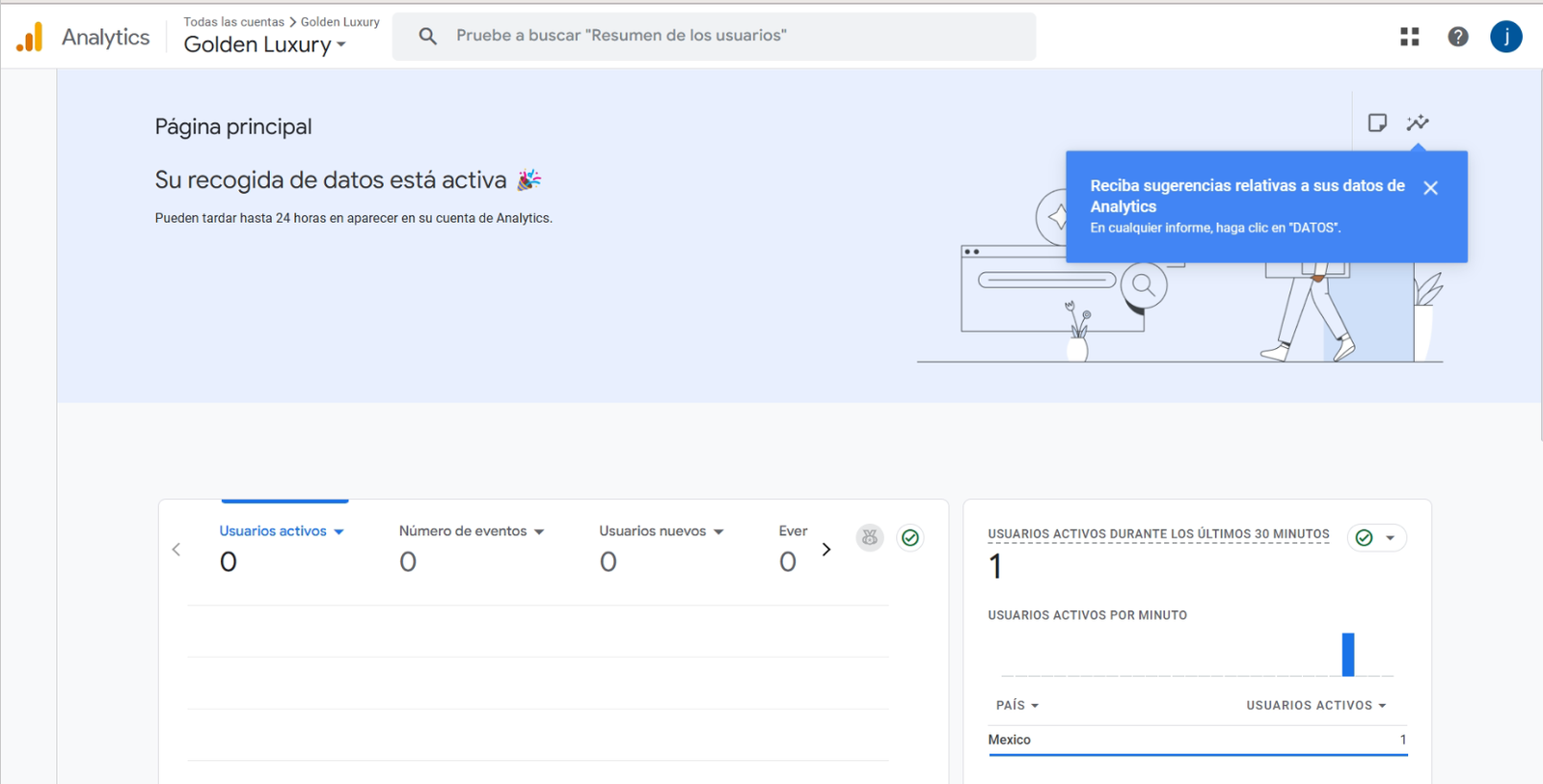The height and width of the screenshot is (784, 1543).
Task: Click the gray medal icon on metrics card
Action: 870,538
